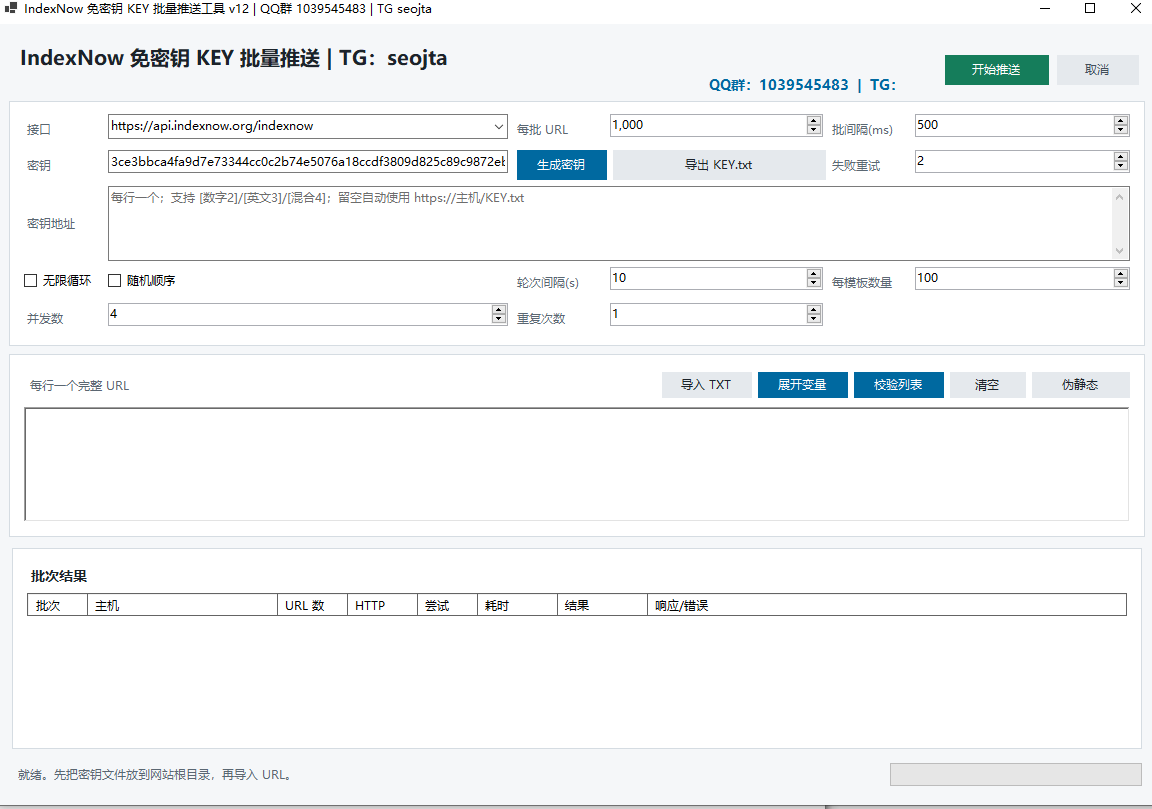Viewport: 1152px width, 809px height.
Task: Increase 失败重试 retry count with up arrow
Action: [x=1120, y=157]
